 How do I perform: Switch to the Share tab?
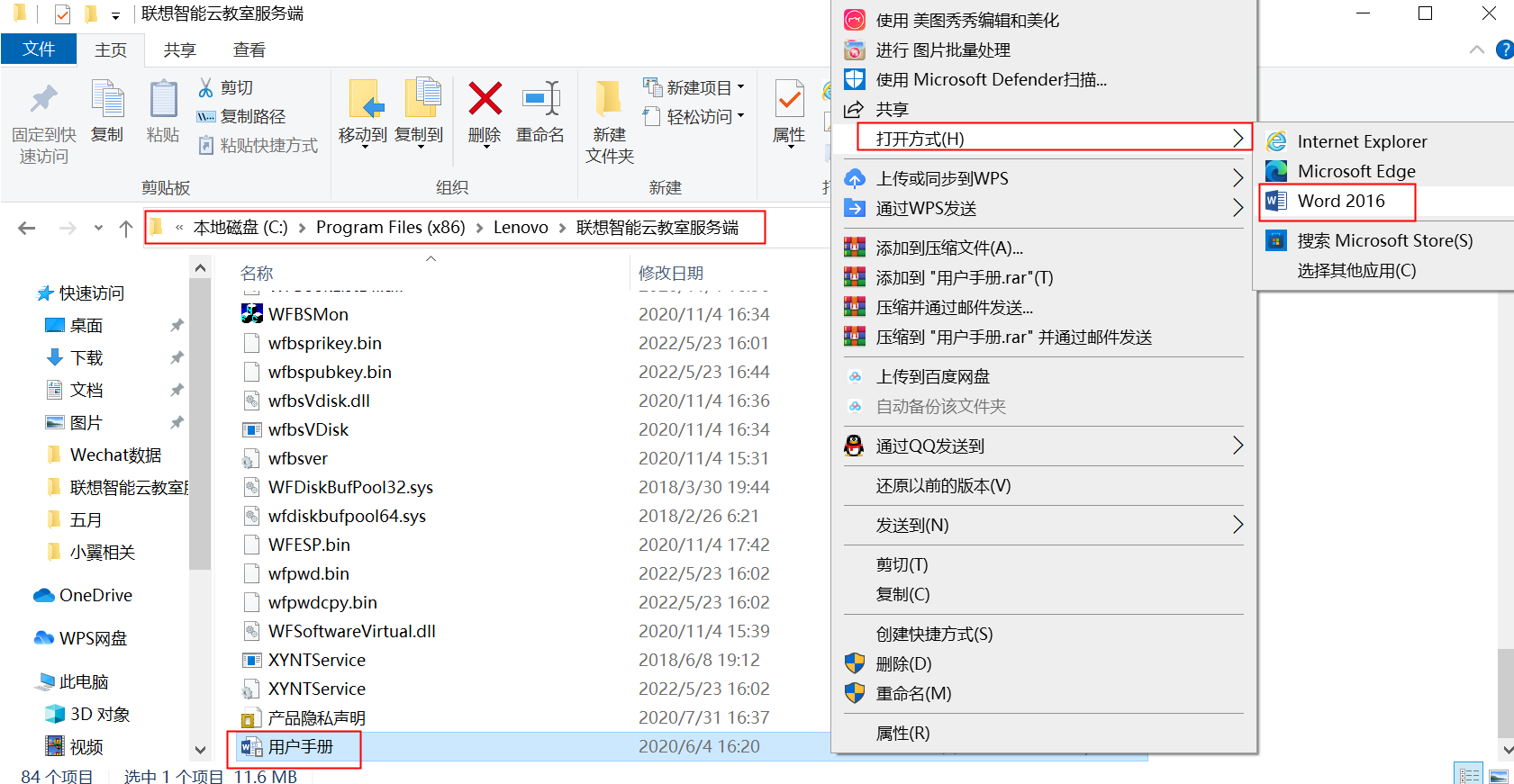[x=179, y=50]
